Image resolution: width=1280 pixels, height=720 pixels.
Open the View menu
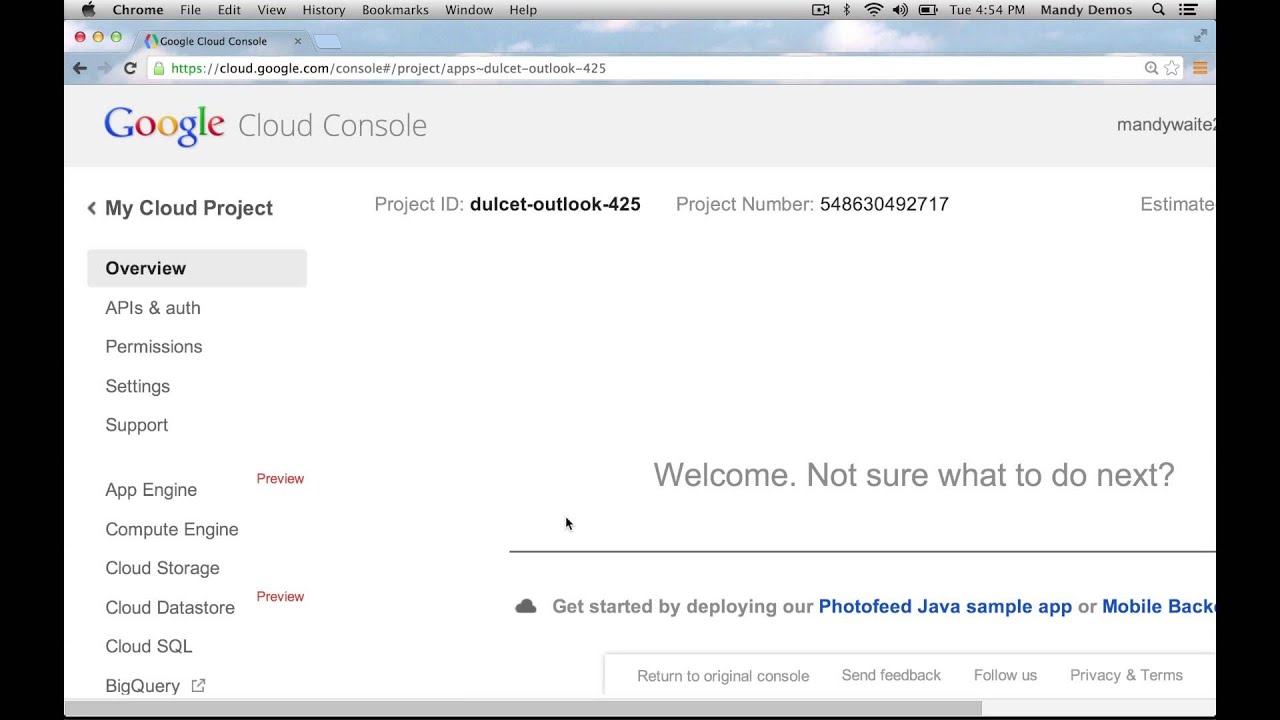tap(271, 10)
